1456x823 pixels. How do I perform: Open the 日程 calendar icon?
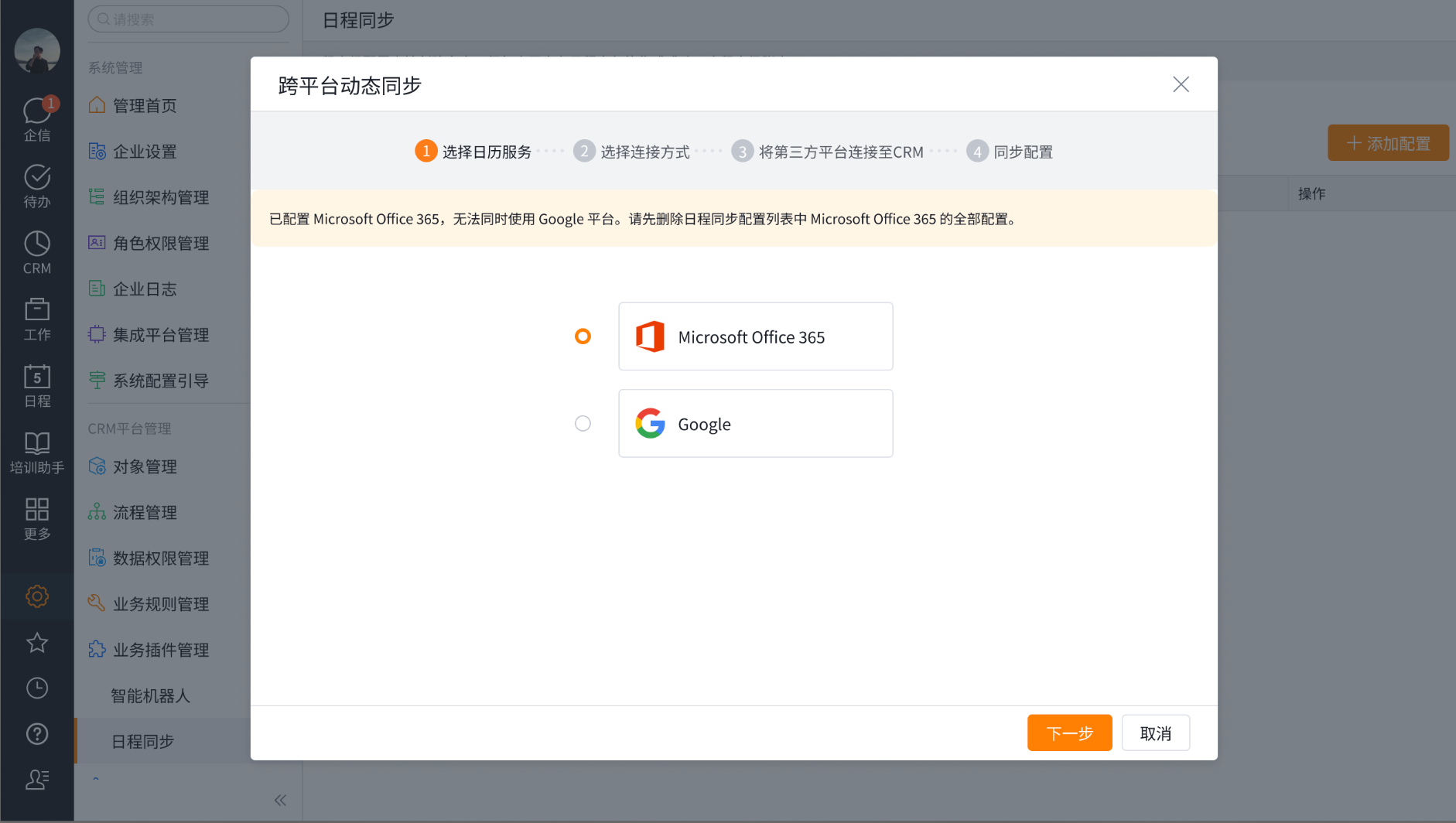click(36, 386)
